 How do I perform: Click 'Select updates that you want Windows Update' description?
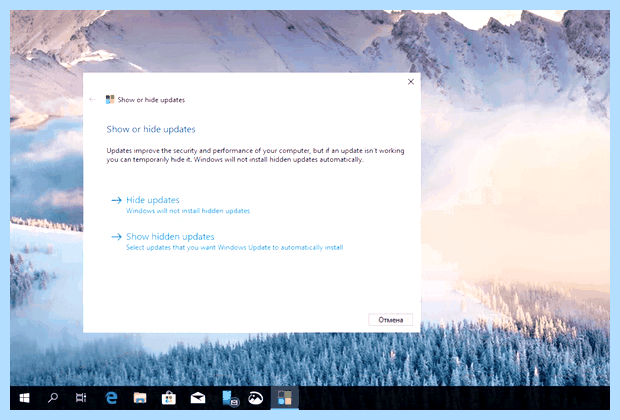pyautogui.click(x=234, y=248)
